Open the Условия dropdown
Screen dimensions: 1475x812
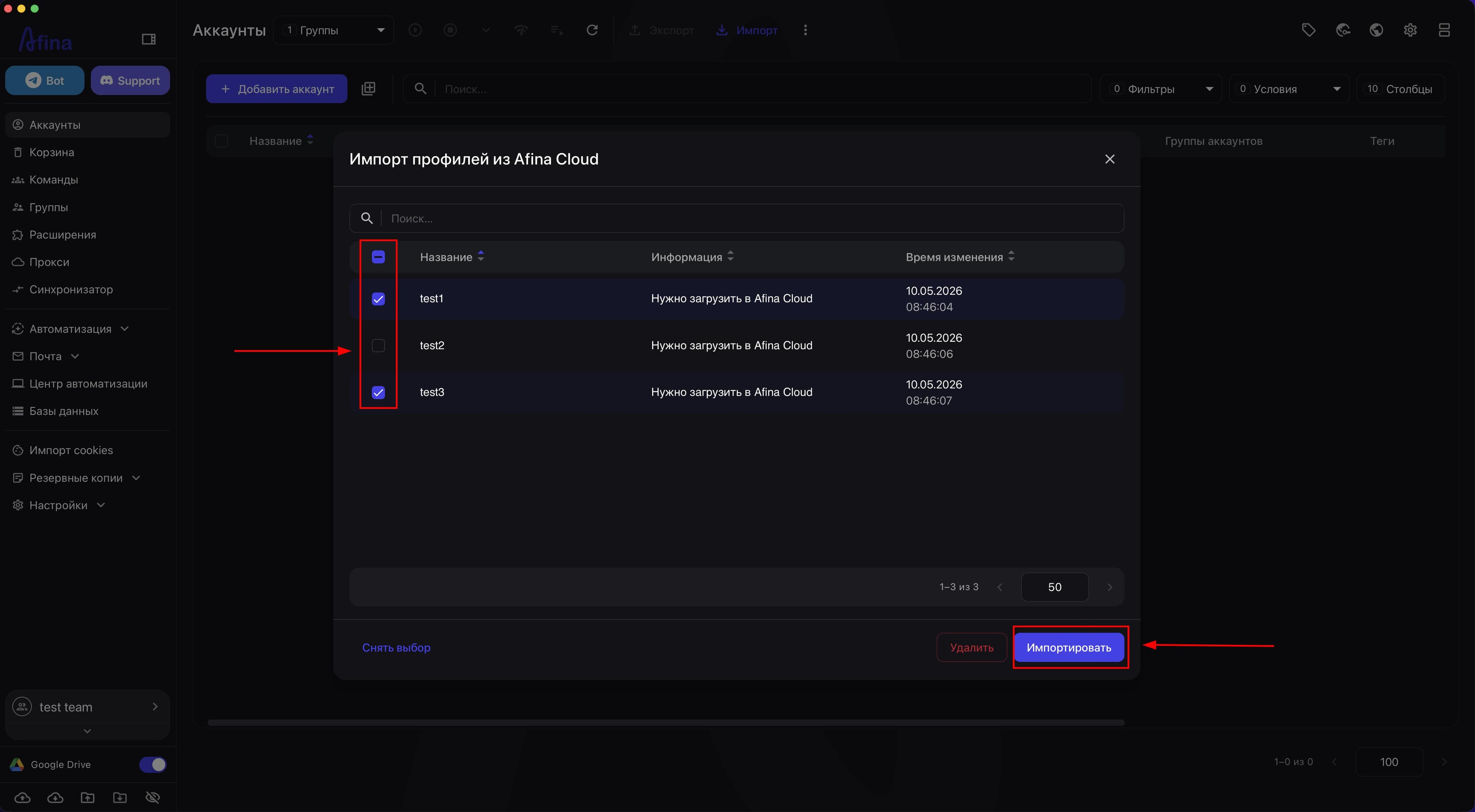pos(1289,89)
